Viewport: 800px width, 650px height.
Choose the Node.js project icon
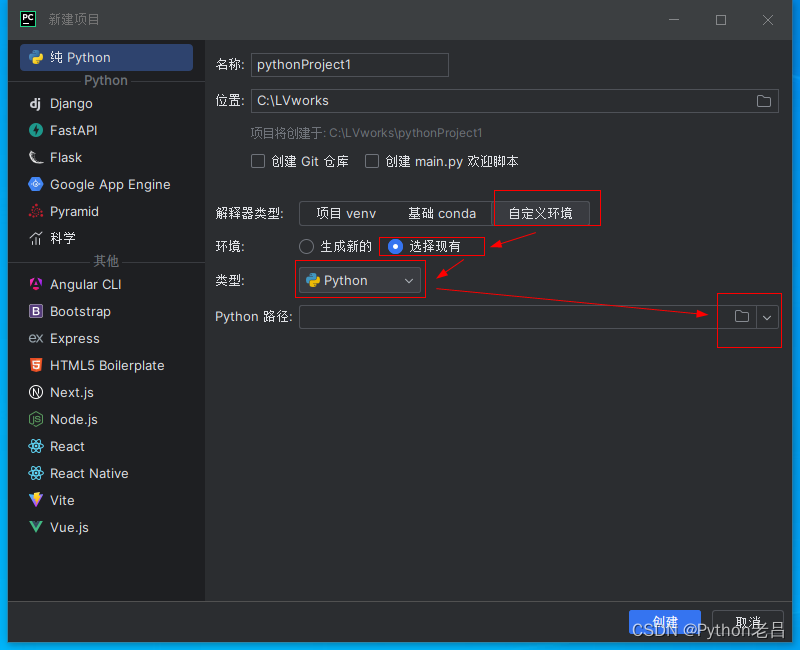pos(36,419)
